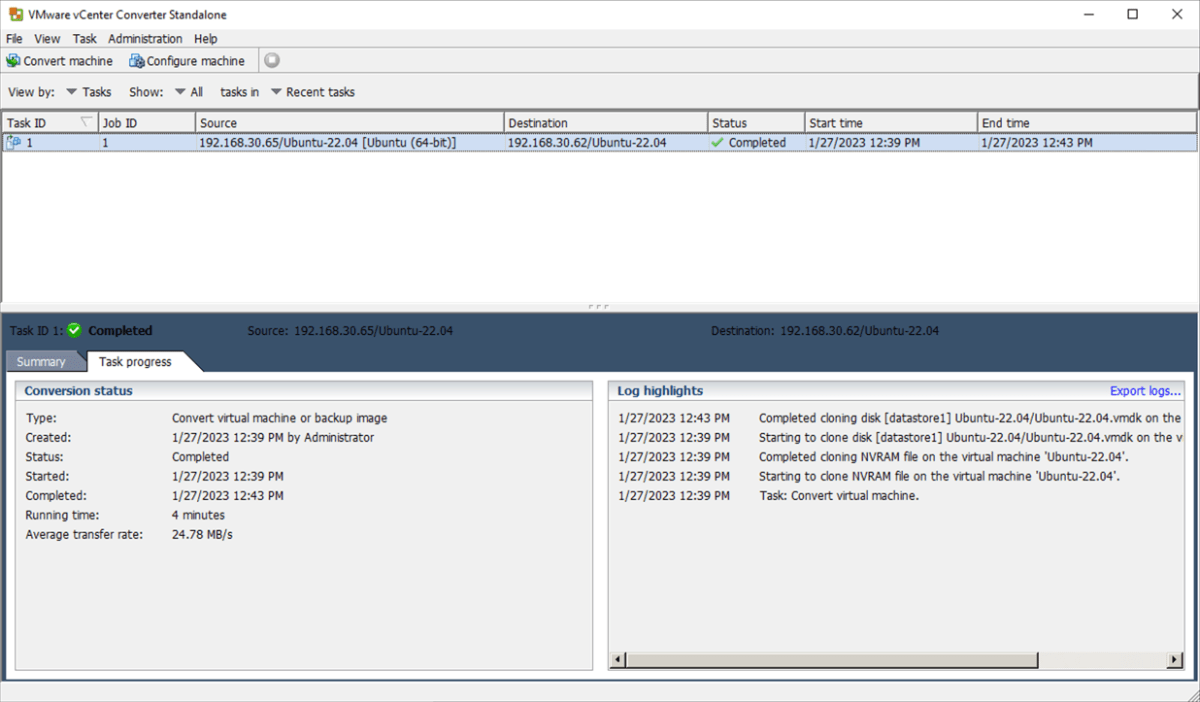Image resolution: width=1200 pixels, height=702 pixels.
Task: Open the Administration menu
Action: click(145, 39)
